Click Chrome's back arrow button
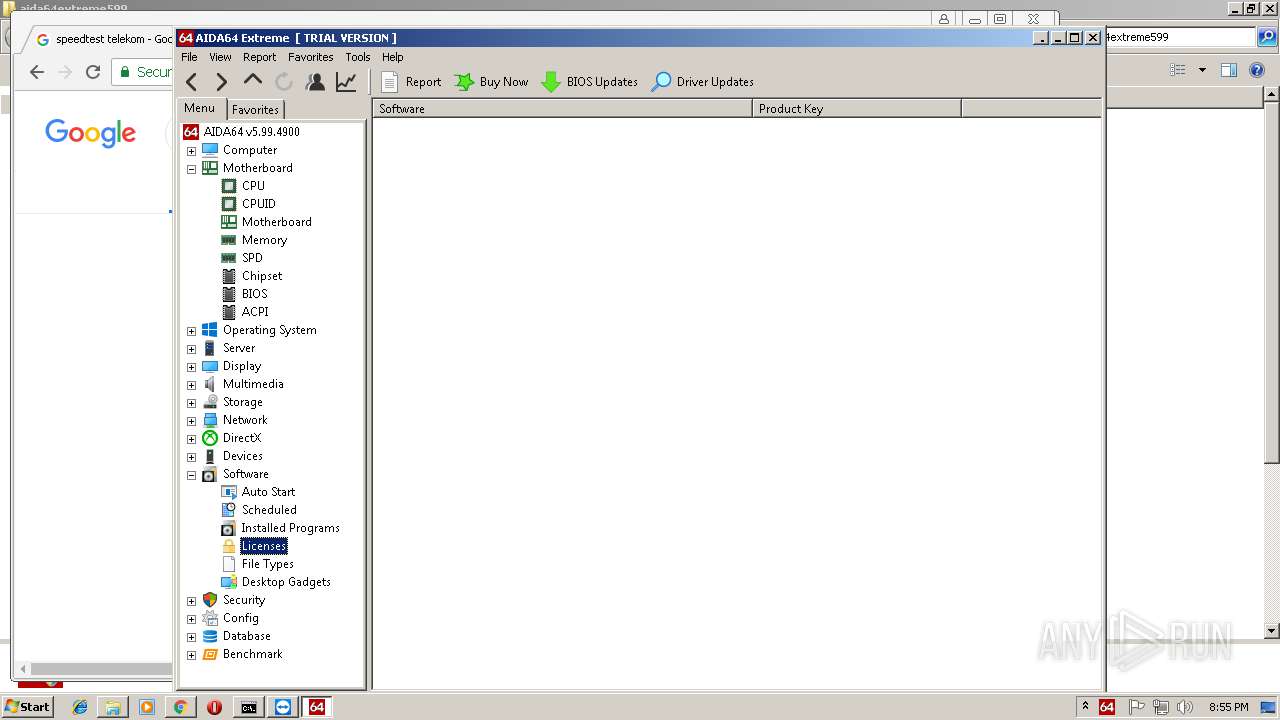 coord(37,72)
